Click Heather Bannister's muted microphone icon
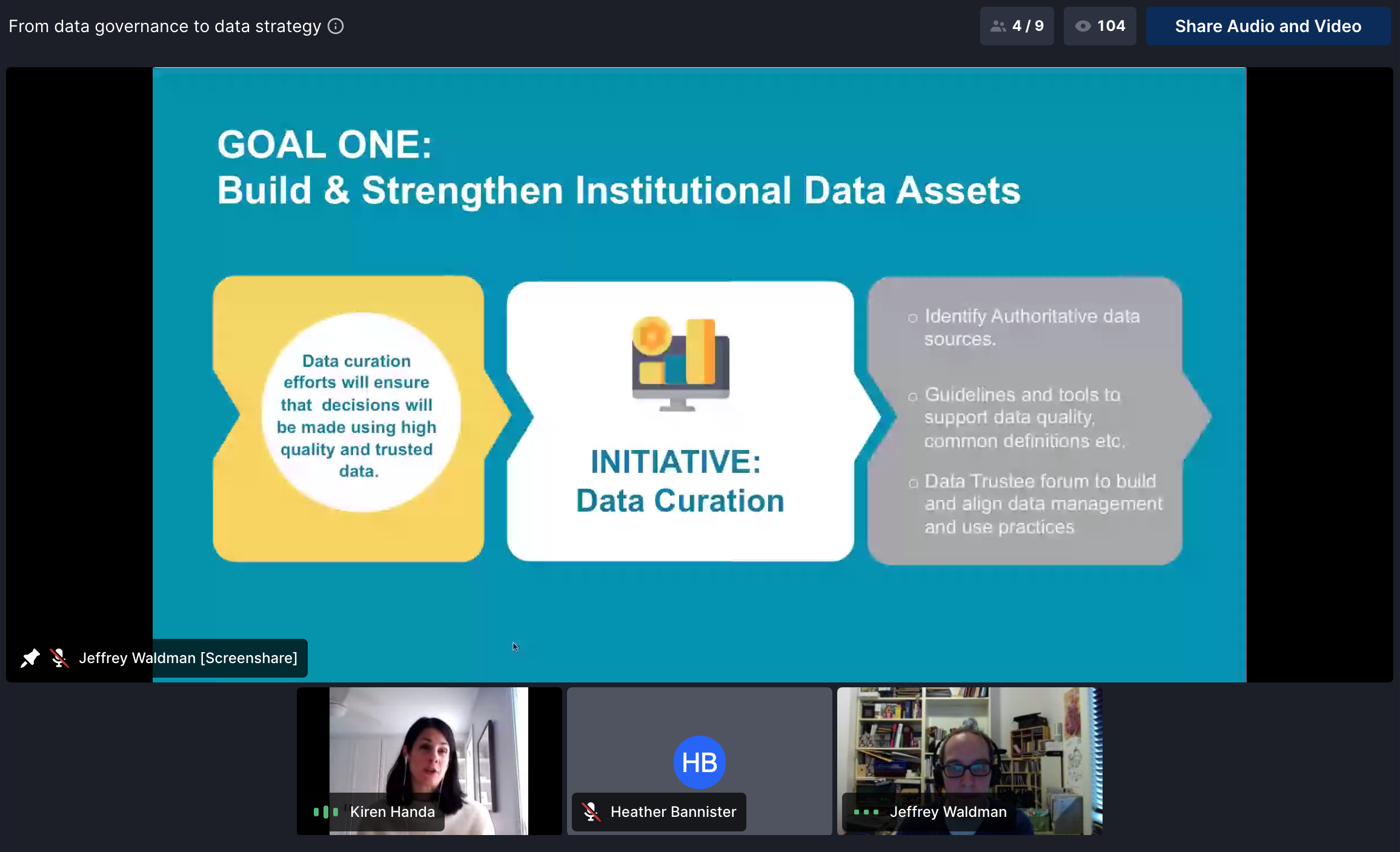The height and width of the screenshot is (852, 1400). click(591, 811)
